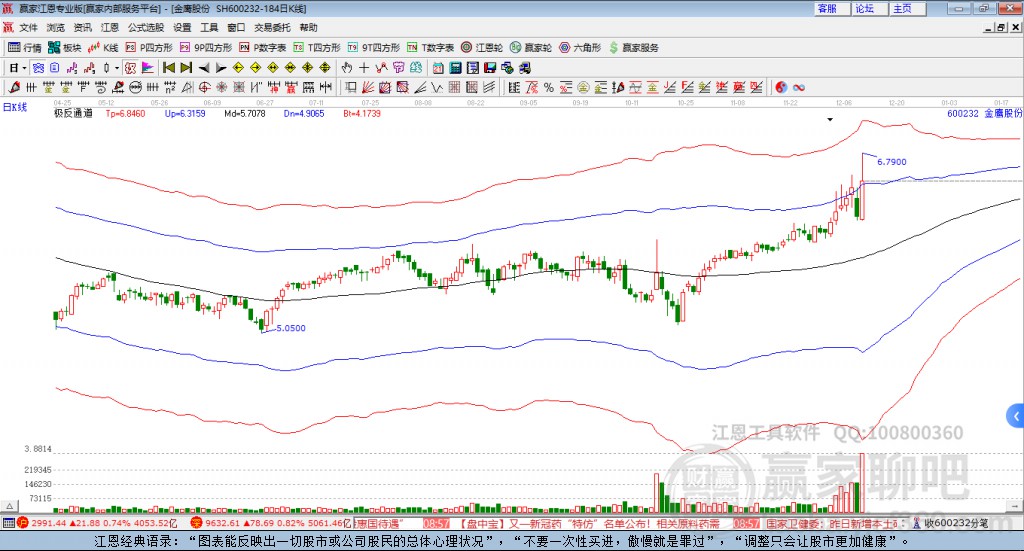Open the 9P四方形 tool
This screenshot has height=551, width=1024.
pyautogui.click(x=206, y=48)
